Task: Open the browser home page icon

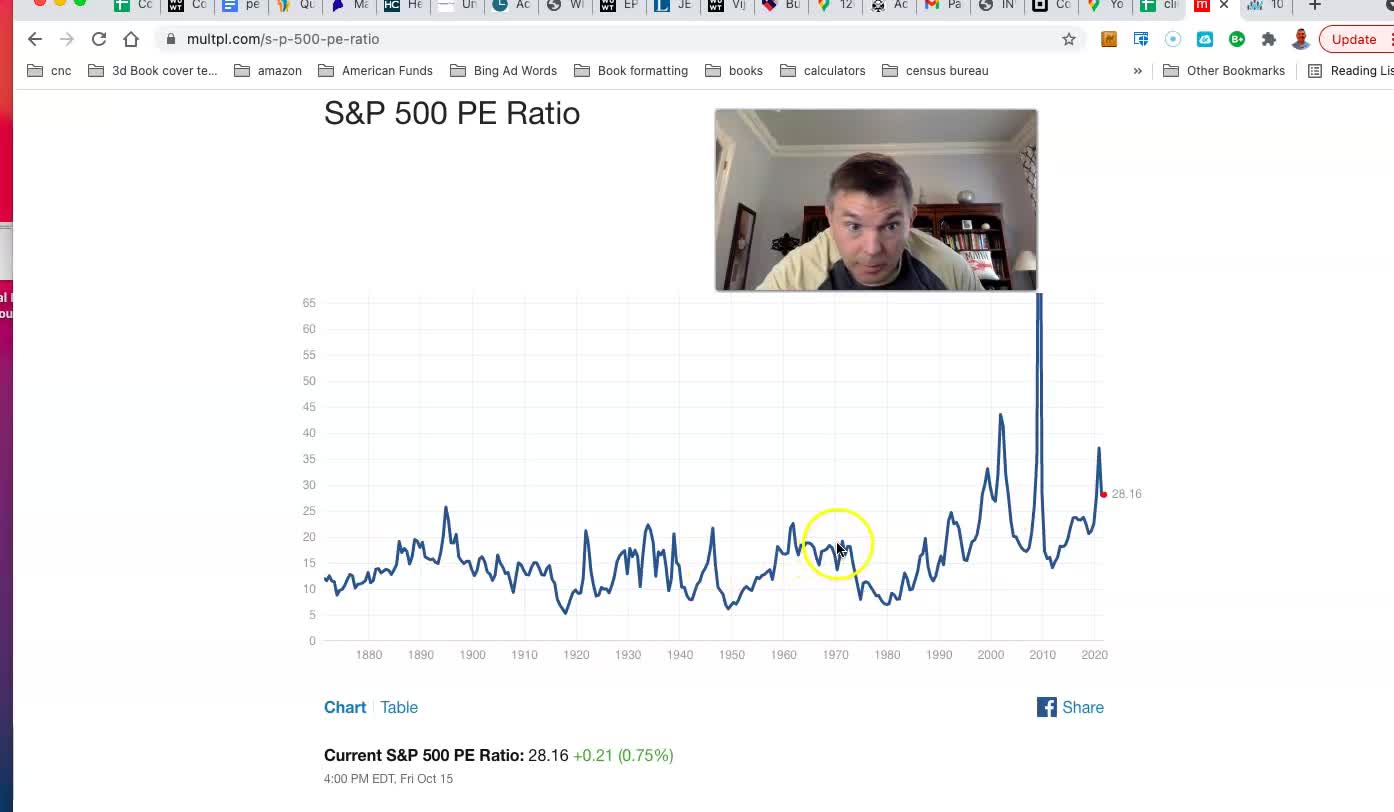Action: [x=131, y=39]
